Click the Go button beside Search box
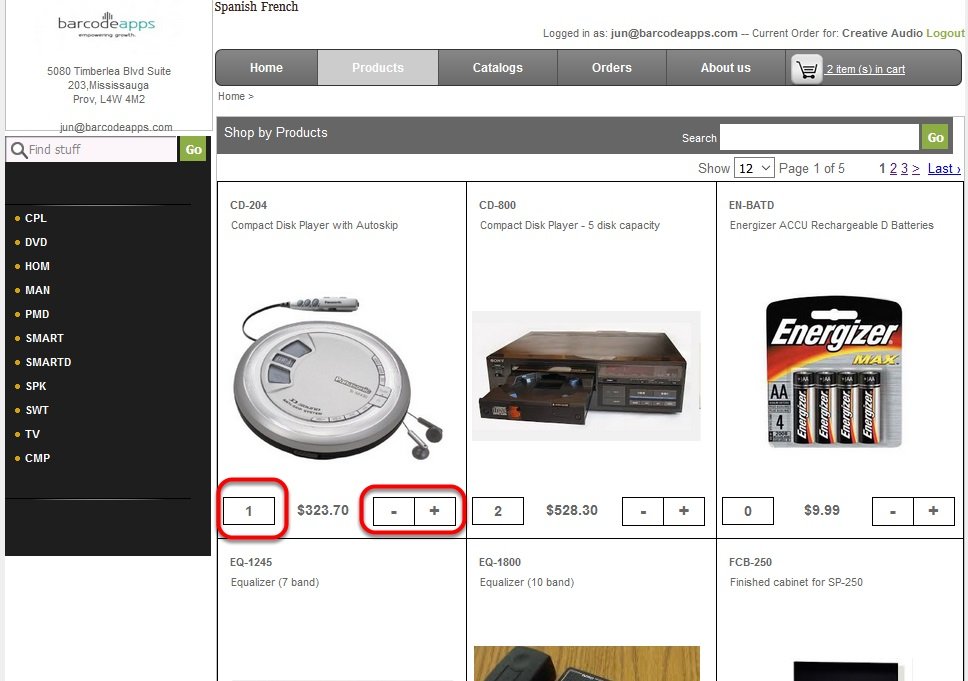Screen dimensions: 968x681 point(935,137)
